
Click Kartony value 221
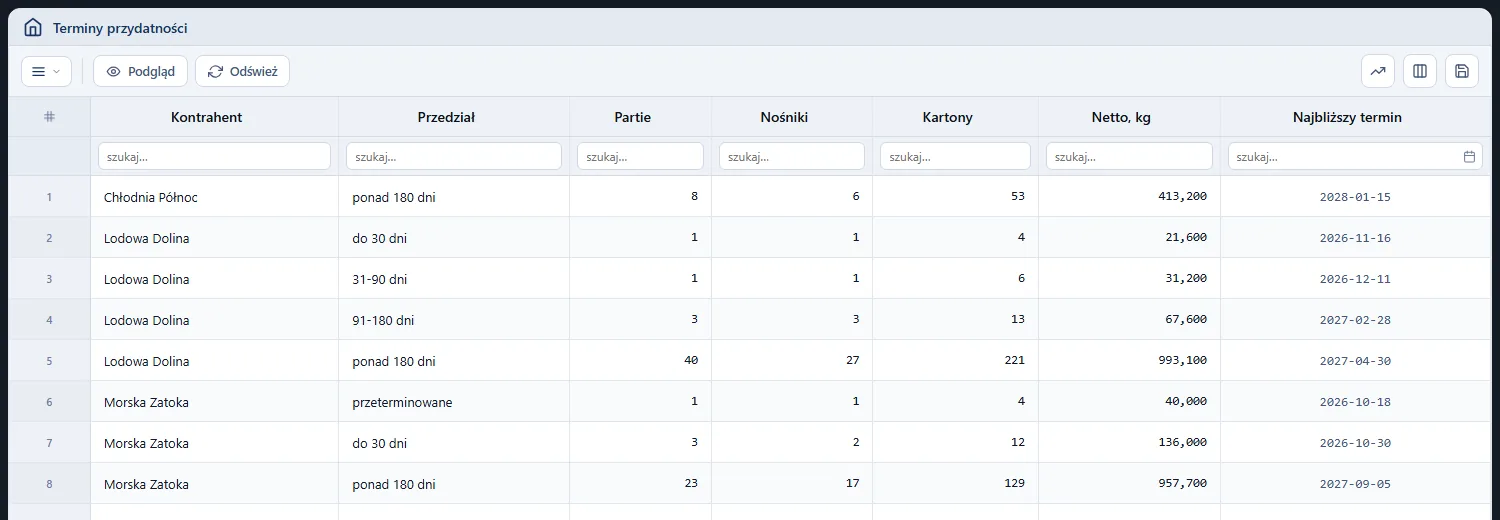[x=1015, y=361]
